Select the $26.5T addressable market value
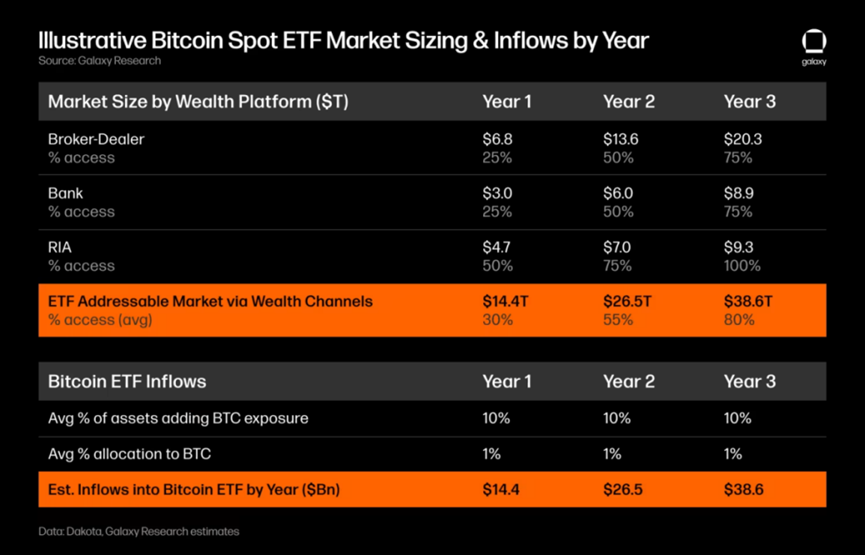The width and height of the screenshot is (865, 555). (627, 301)
